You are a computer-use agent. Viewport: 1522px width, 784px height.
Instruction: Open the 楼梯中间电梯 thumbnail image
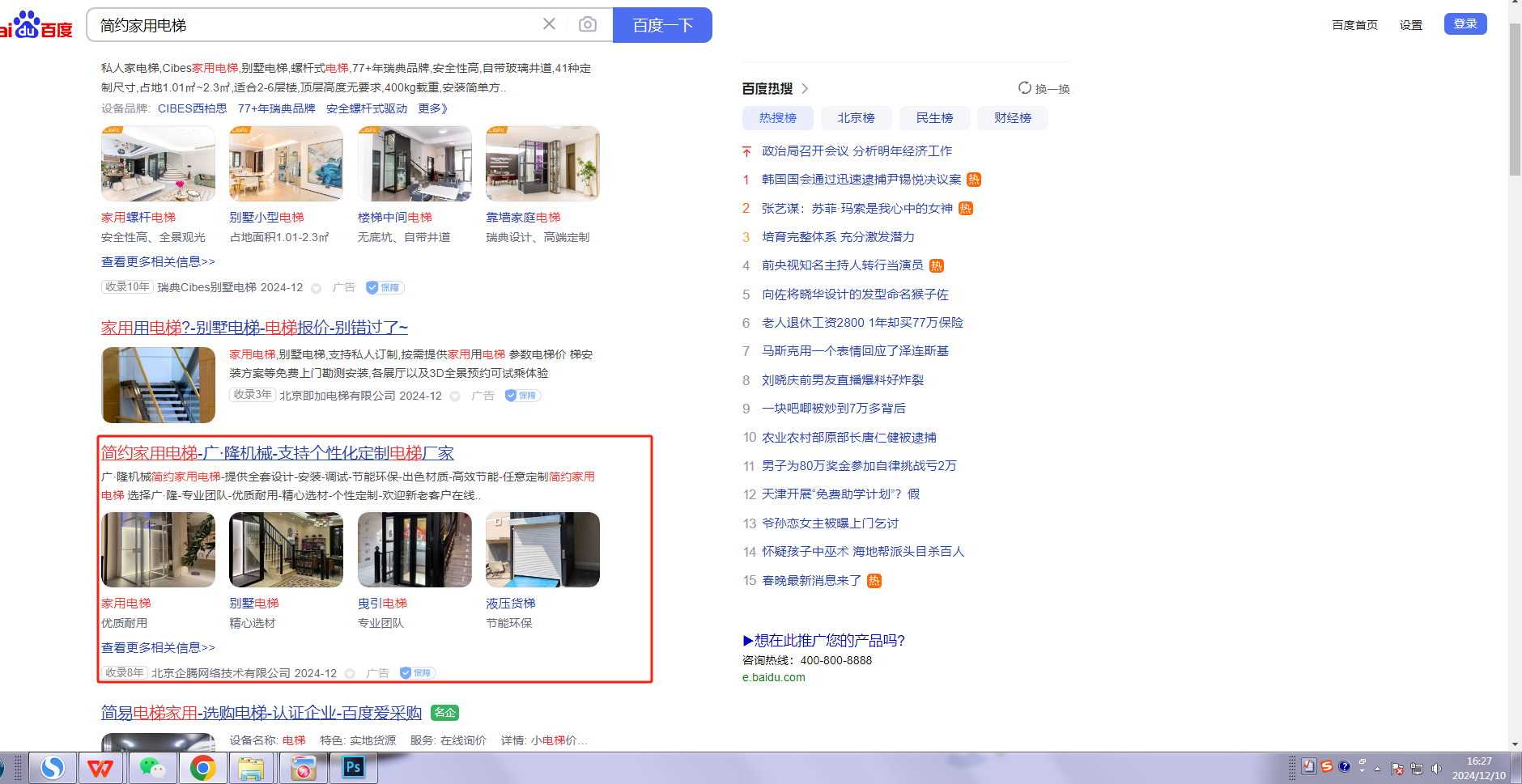click(x=415, y=163)
